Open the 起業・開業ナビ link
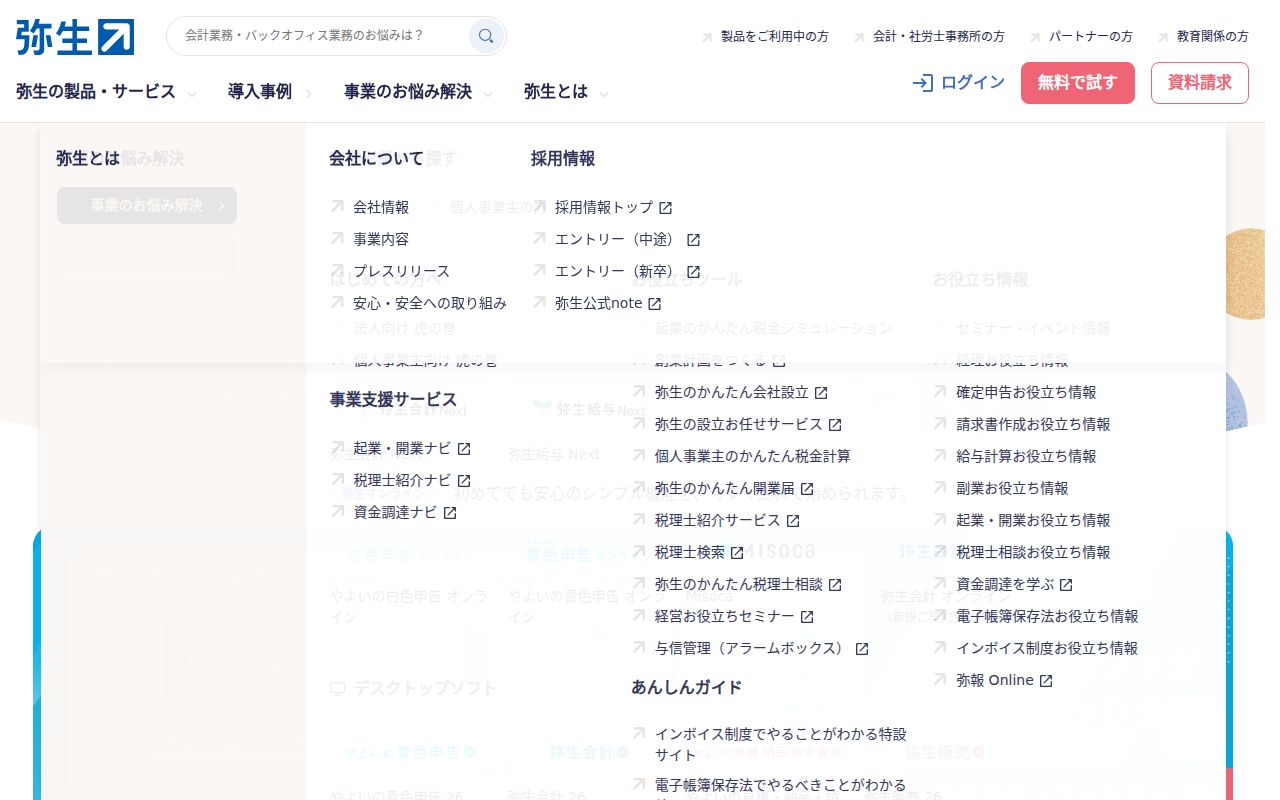Screen dimensions: 1280x800 point(402,449)
